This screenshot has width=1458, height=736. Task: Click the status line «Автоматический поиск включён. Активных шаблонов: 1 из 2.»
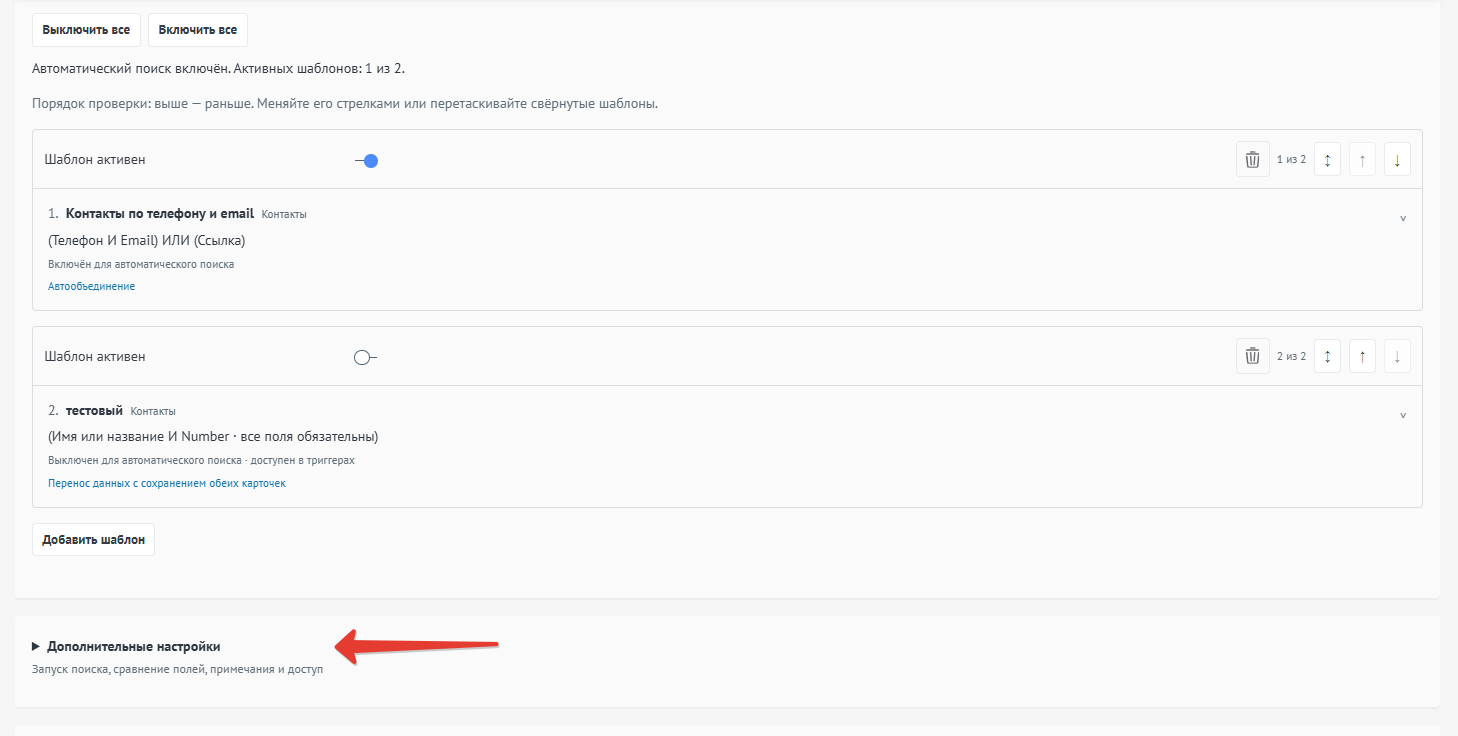[x=218, y=69]
